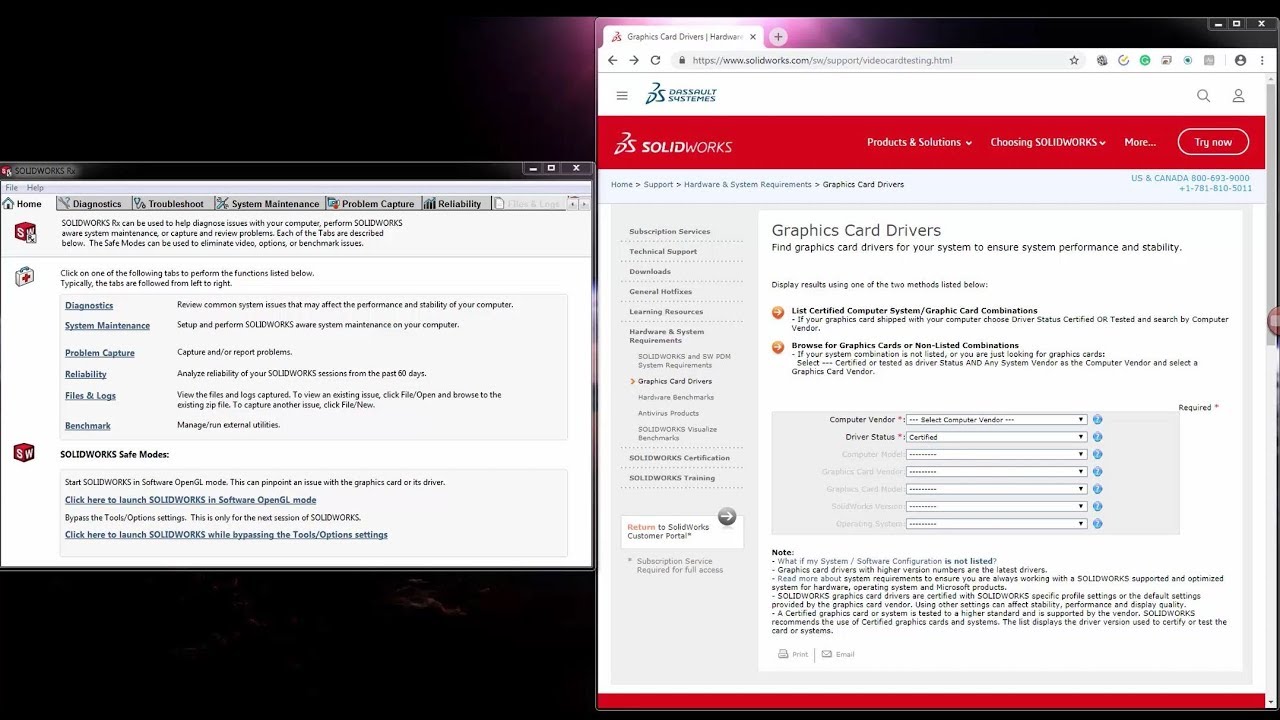Expand Choosing SOLIDWORKS menu
This screenshot has height=720, width=1280.
[1048, 142]
